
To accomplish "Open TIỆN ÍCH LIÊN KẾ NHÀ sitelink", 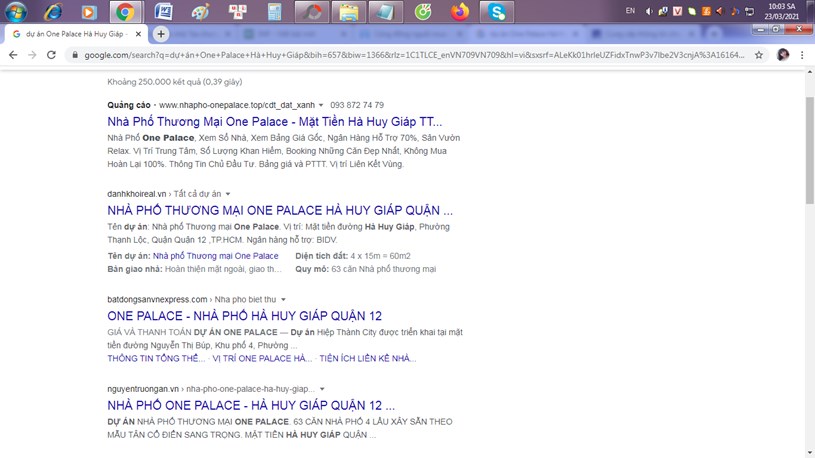I will [367, 358].
